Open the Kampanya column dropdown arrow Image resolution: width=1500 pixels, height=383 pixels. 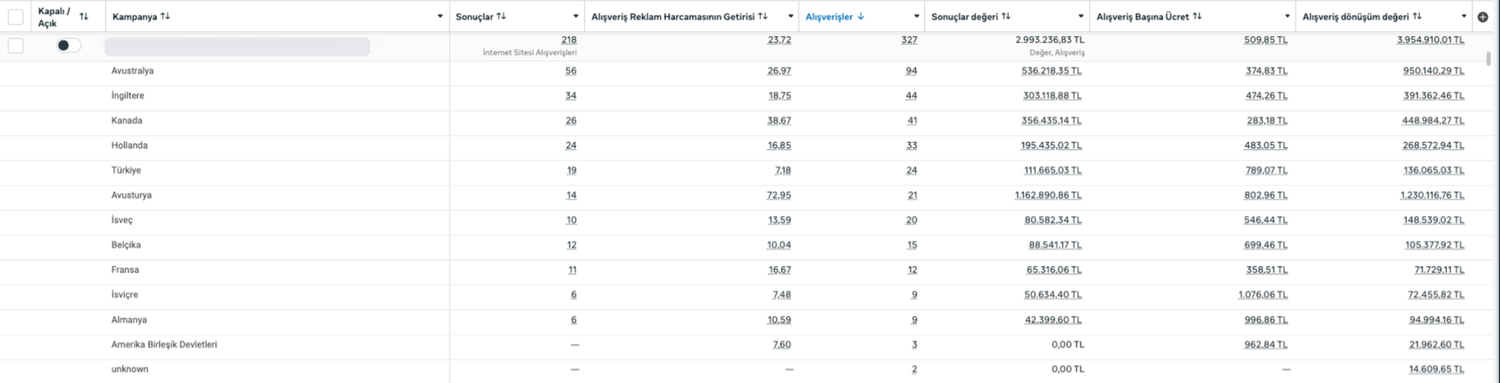tap(440, 17)
